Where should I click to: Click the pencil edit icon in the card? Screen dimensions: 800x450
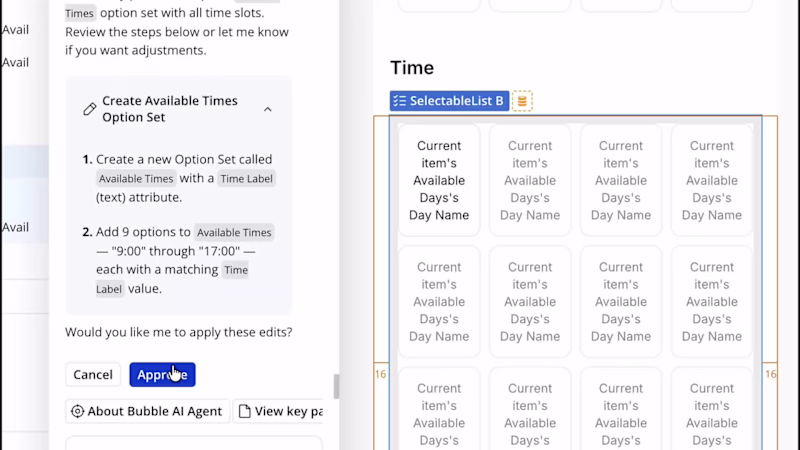90,109
